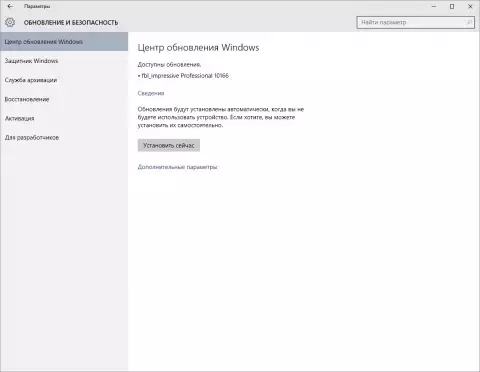Image resolution: width=480 pixels, height=372 pixels.
Task: Click the search magnifier icon
Action: point(469,22)
